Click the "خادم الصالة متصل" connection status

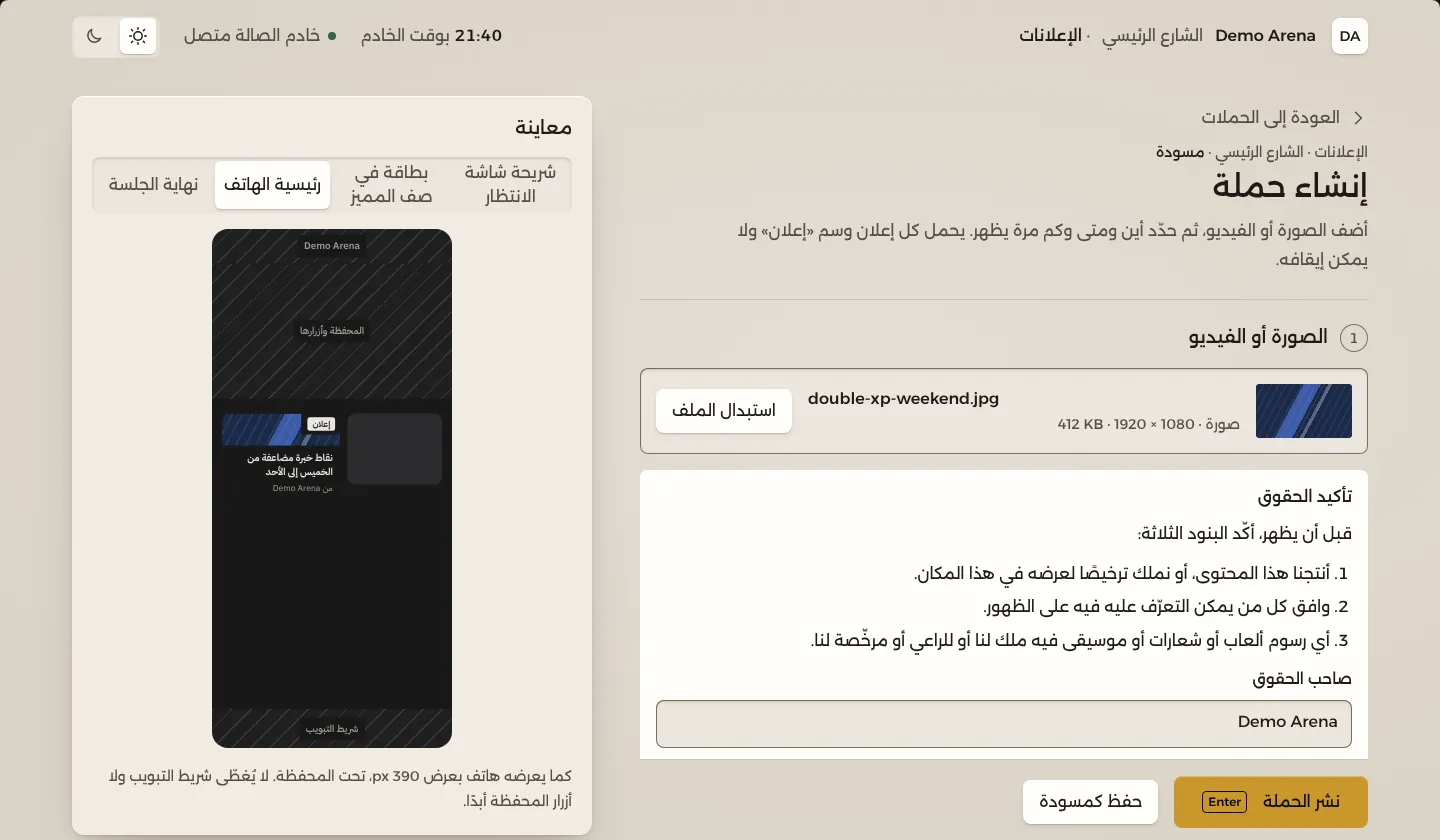pos(260,36)
